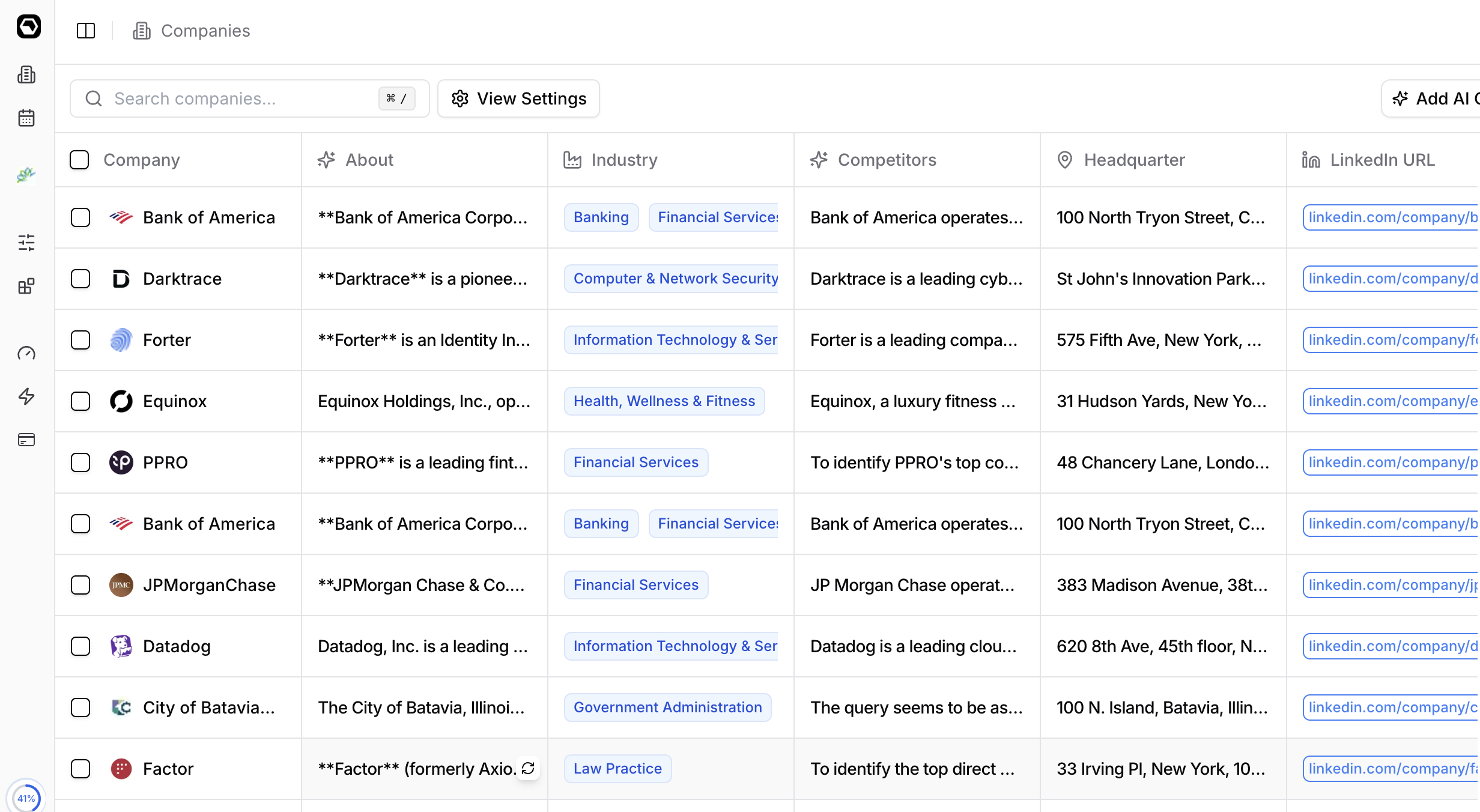Select the JPMorganChase row checkbox
This screenshot has height=812, width=1480.
[x=80, y=585]
